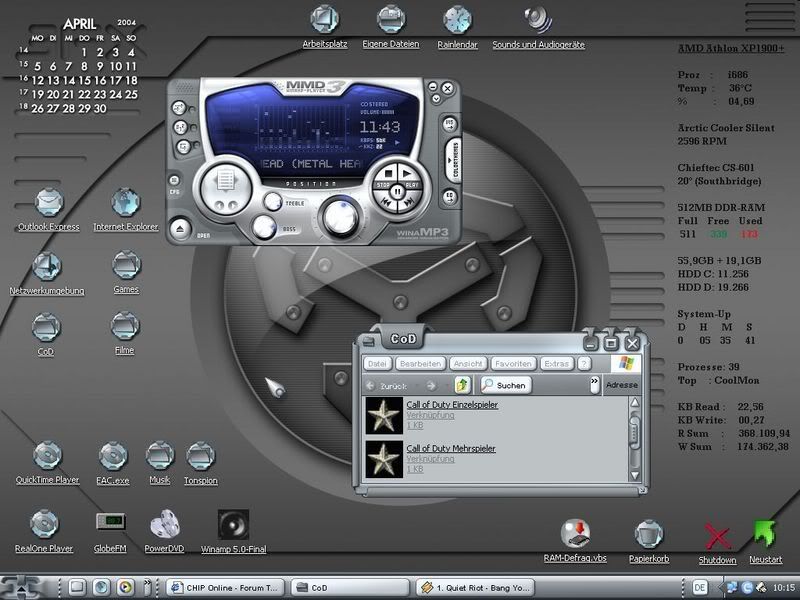Open the Datei menu in CoD window
This screenshot has width=800, height=600.
tap(377, 364)
